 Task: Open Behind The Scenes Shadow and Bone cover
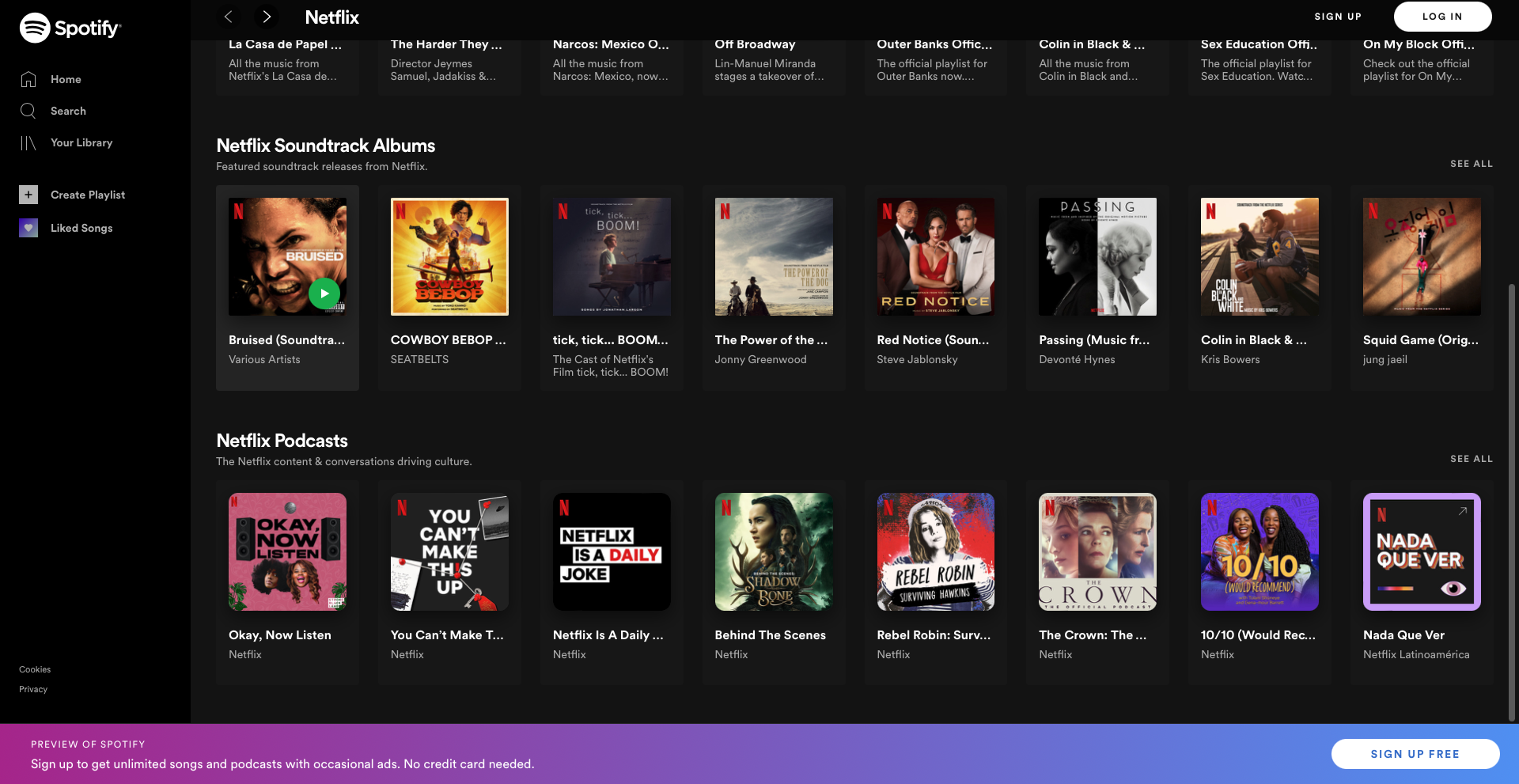pos(774,551)
